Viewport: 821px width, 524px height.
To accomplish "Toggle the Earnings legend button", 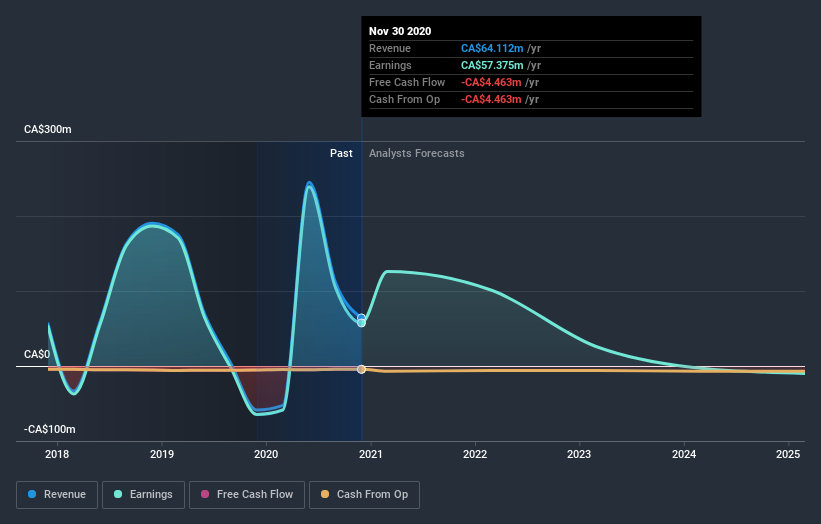I will (x=143, y=495).
